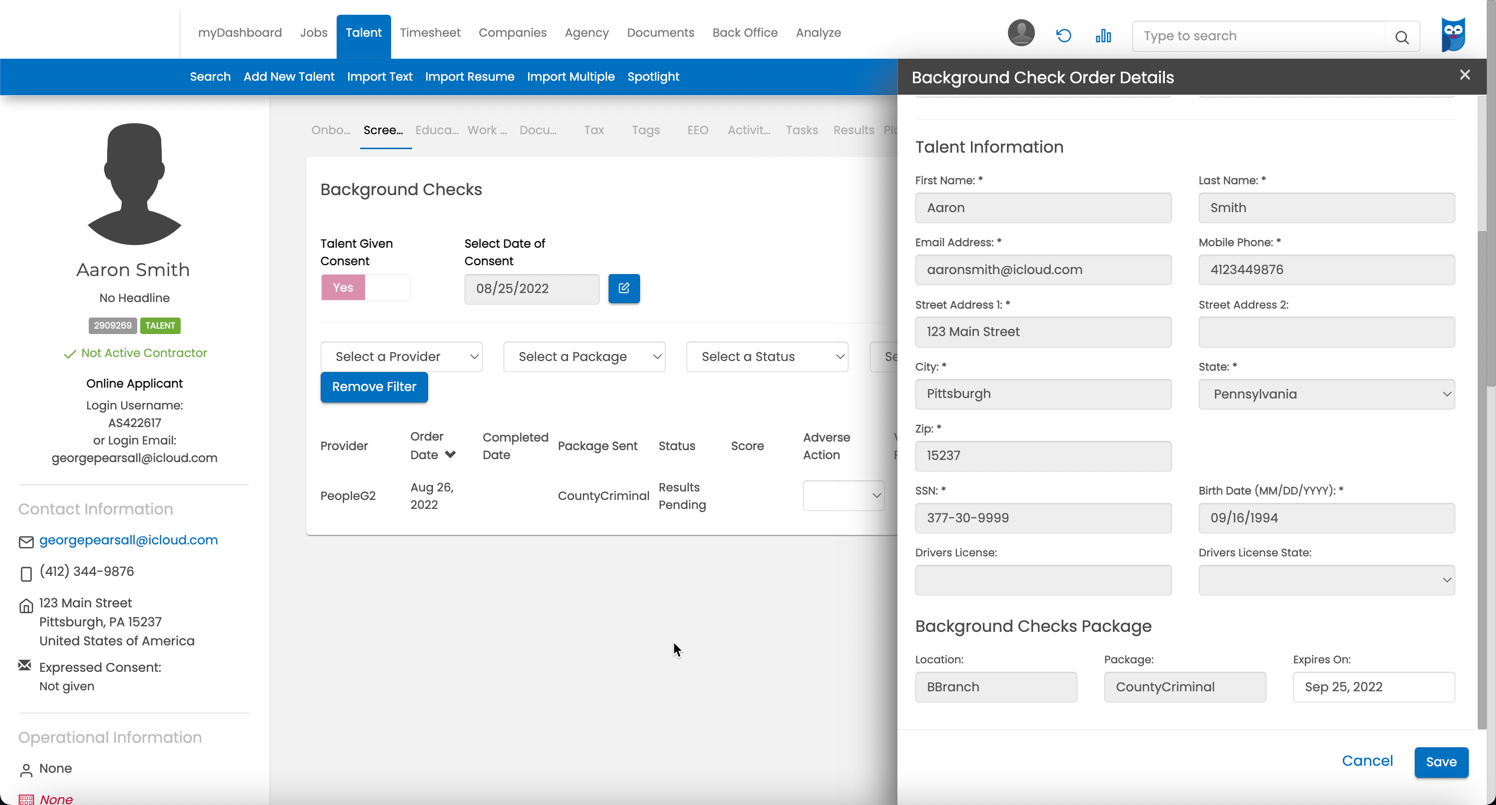1496x805 pixels.
Task: Click the owl logo icon
Action: [1453, 35]
